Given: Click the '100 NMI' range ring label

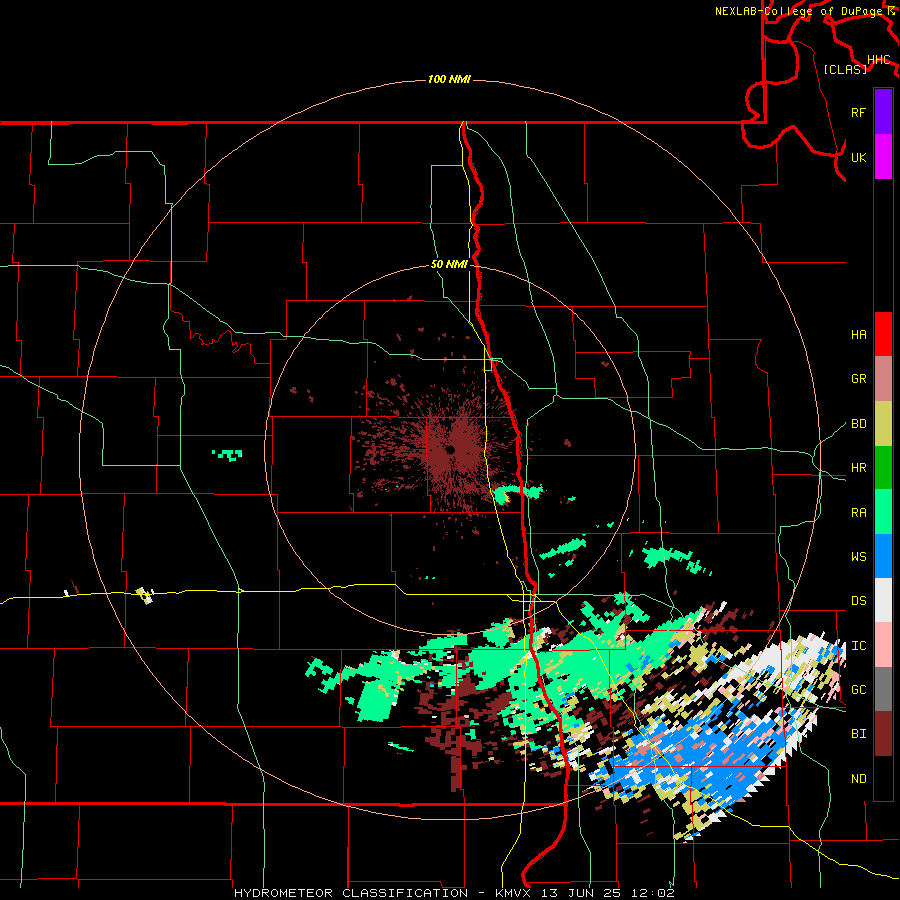Looking at the screenshot, I should [449, 79].
